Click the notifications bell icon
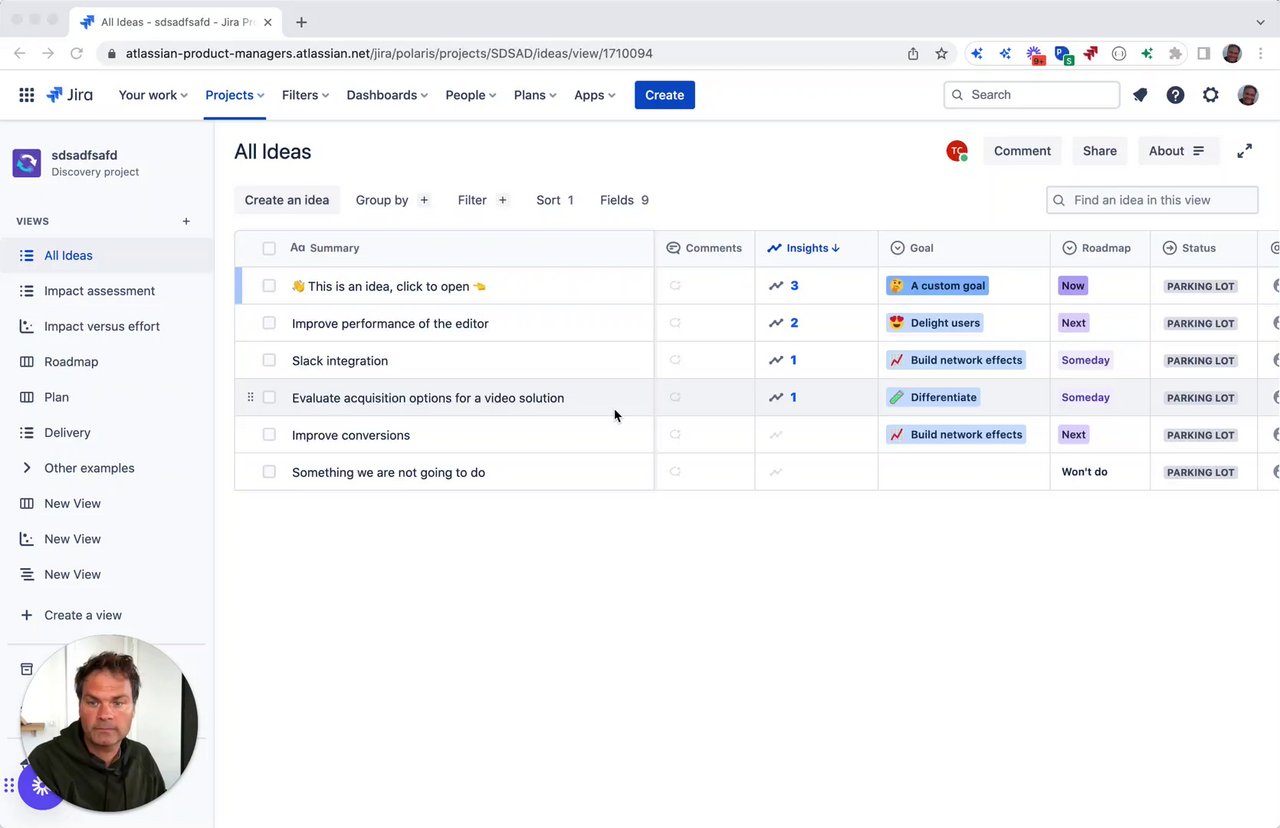 click(1140, 95)
